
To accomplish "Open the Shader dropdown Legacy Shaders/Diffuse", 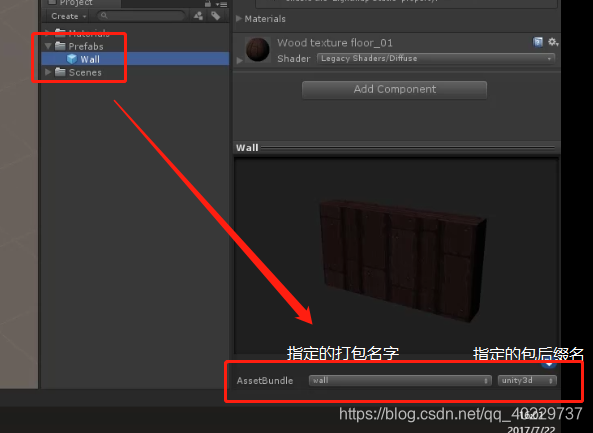I will click(436, 59).
